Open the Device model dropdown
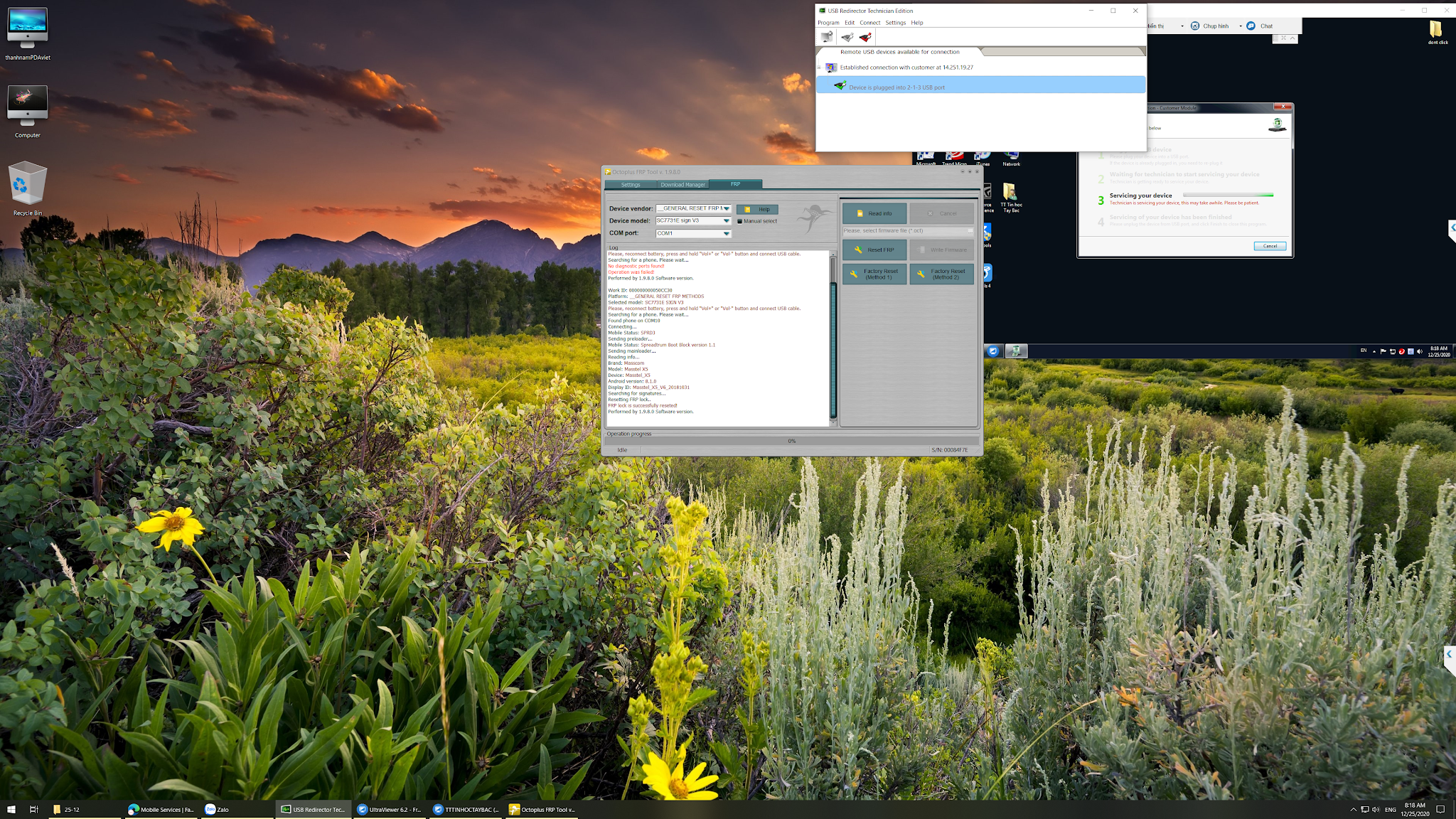This screenshot has width=1456, height=819. tap(727, 220)
